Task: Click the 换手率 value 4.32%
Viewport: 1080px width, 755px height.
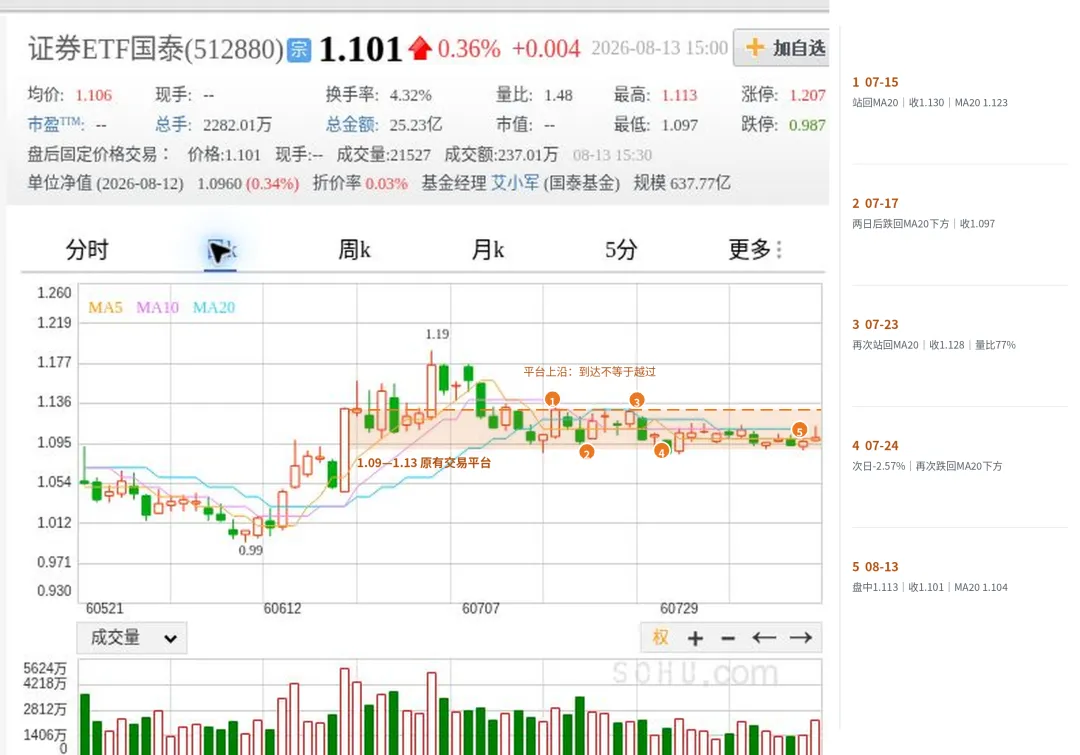Action: pyautogui.click(x=411, y=95)
